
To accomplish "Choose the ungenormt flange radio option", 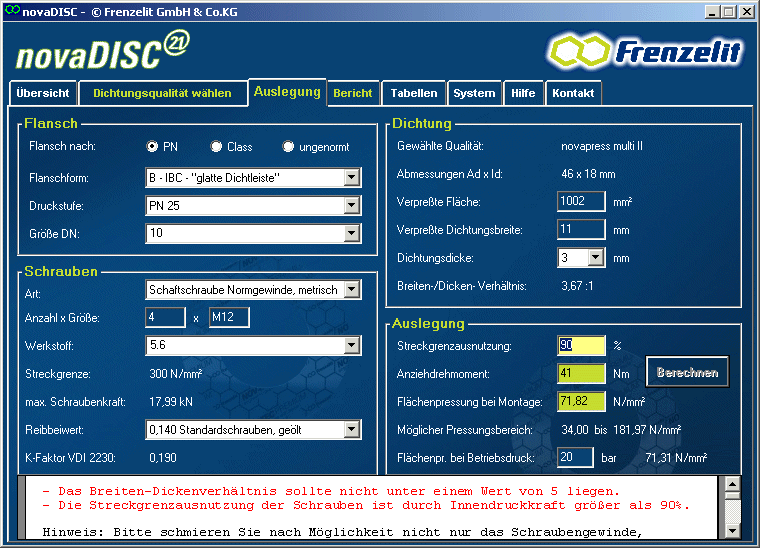I will pyautogui.click(x=289, y=147).
